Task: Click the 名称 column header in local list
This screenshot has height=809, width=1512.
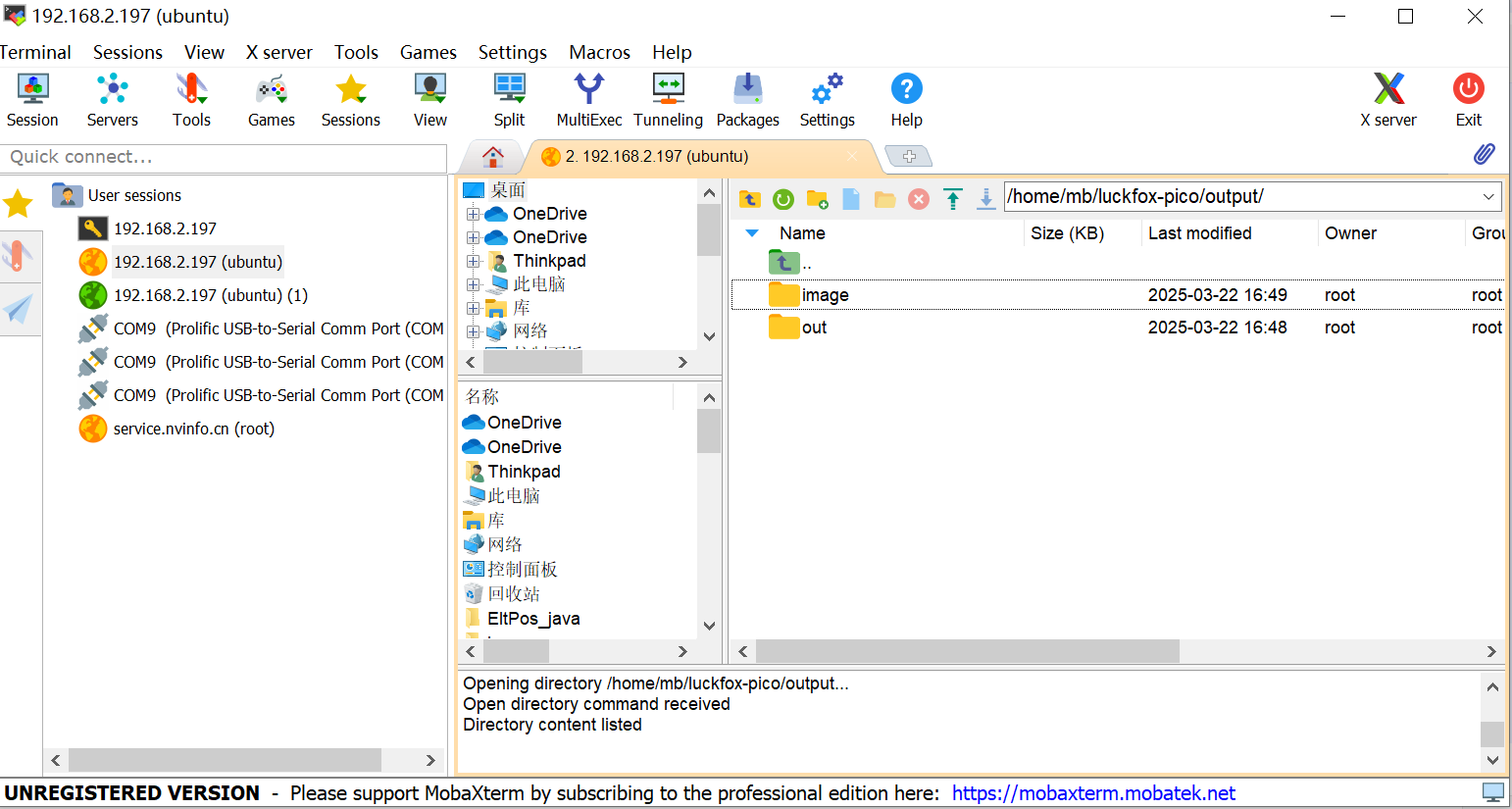Action: (x=482, y=396)
